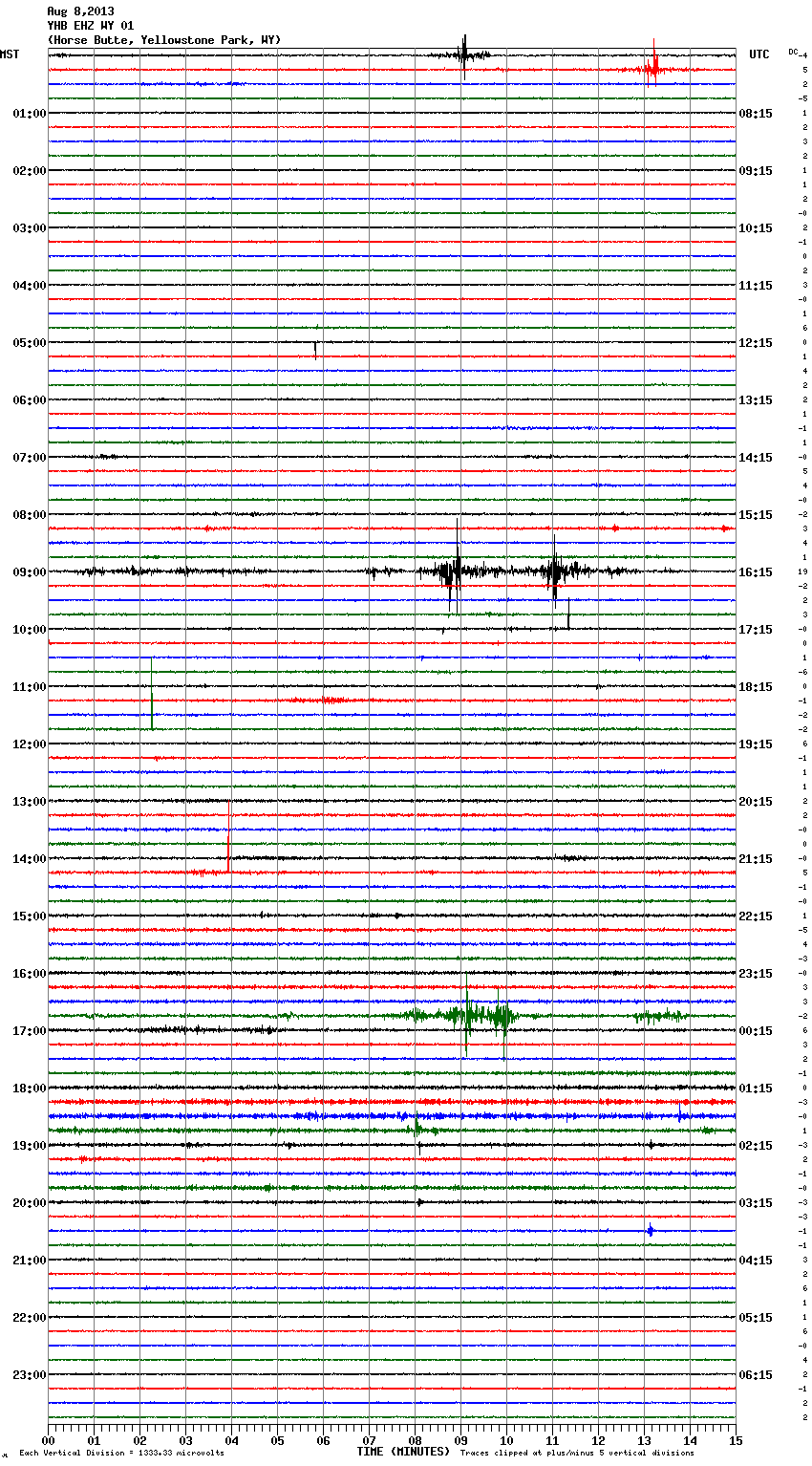The image size is (812, 1466).
Task: Select the YHB EHZ WY 01 station label
Action: tap(91, 26)
